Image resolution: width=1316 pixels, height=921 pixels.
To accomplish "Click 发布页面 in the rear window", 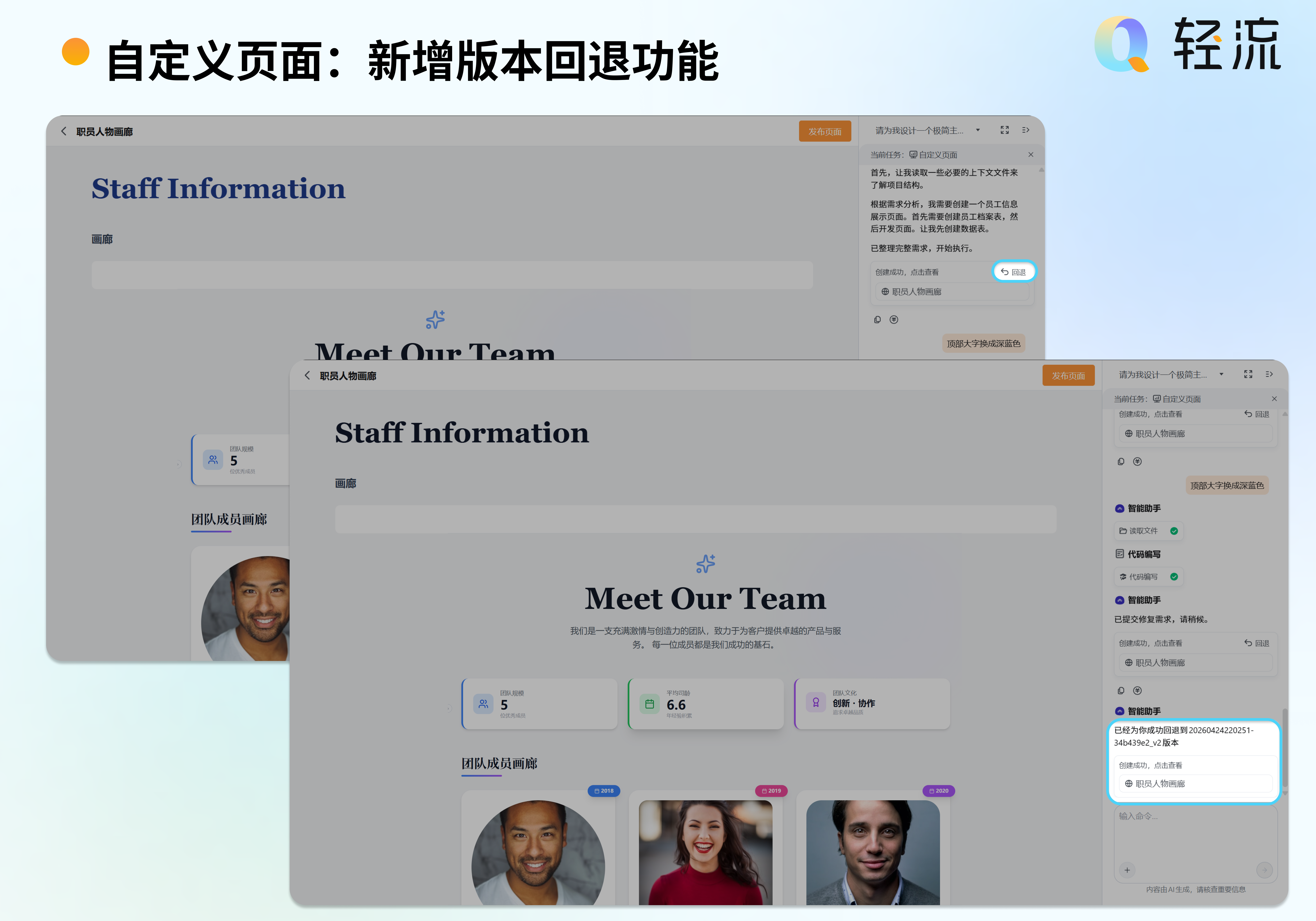I will tap(825, 131).
